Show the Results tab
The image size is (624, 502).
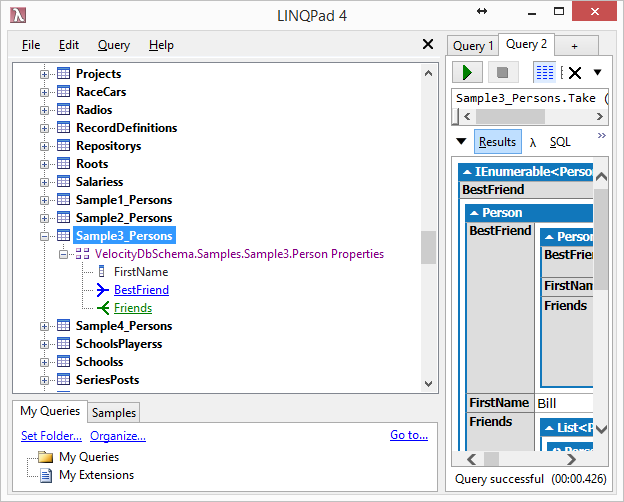click(x=497, y=142)
